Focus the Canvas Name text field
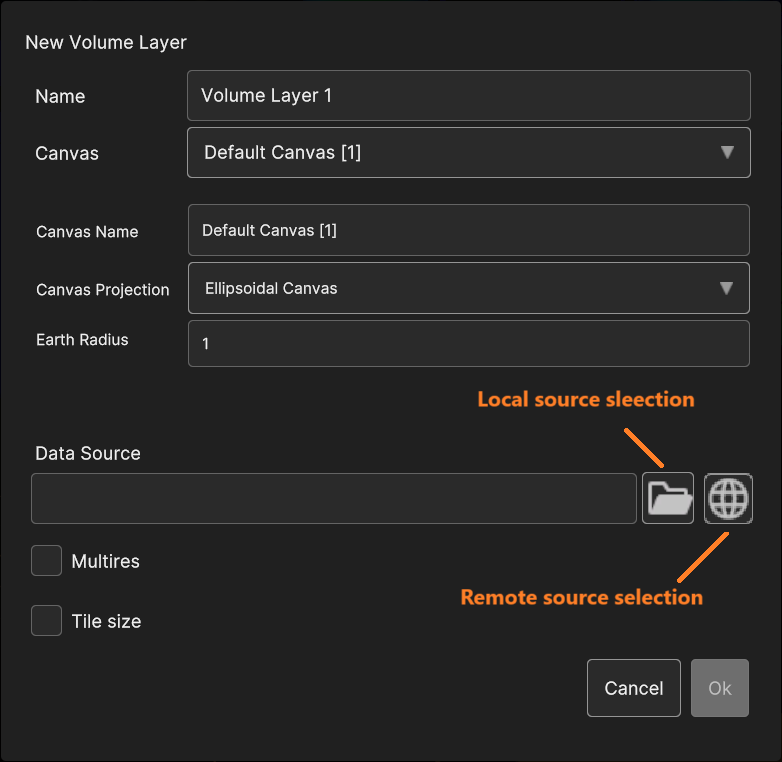Image resolution: width=782 pixels, height=762 pixels. click(x=468, y=230)
